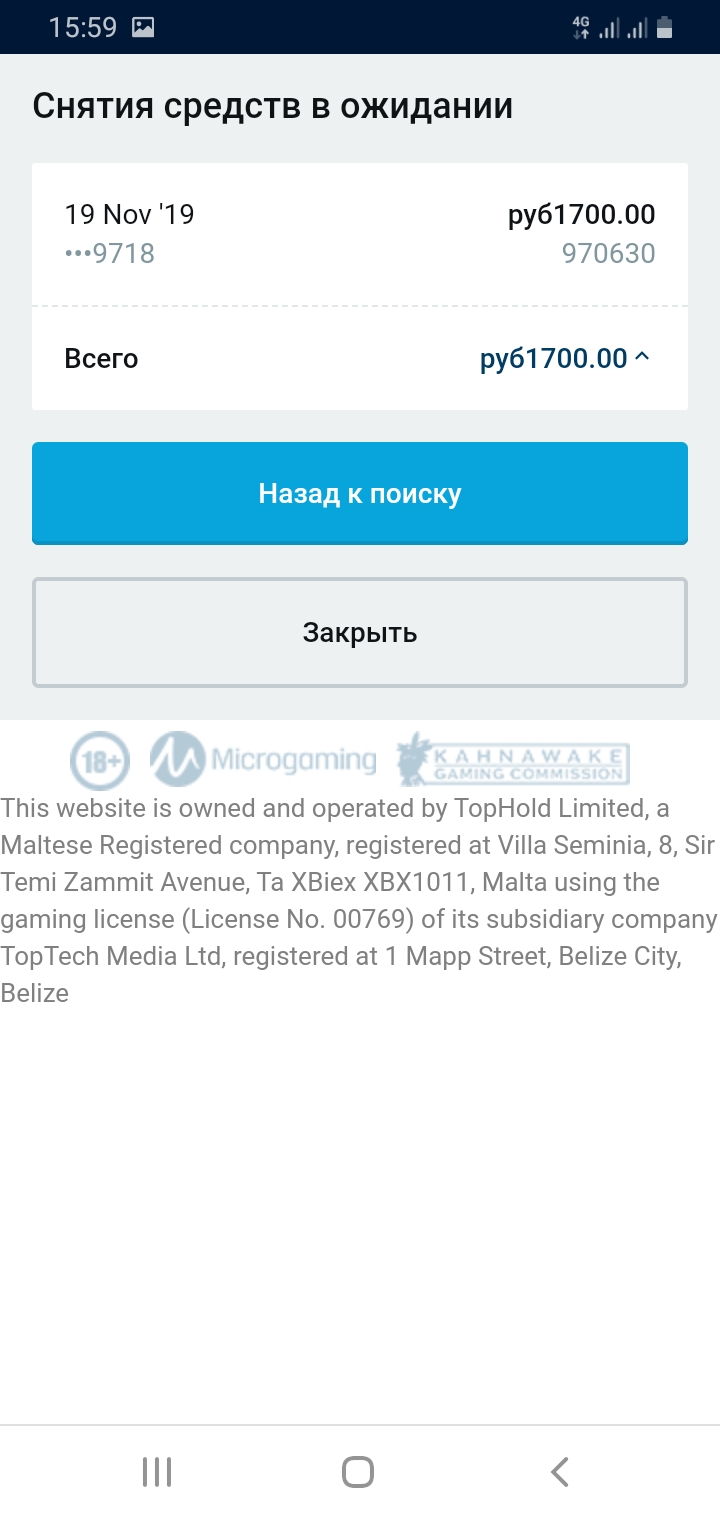Tap the Android home button
The image size is (720, 1520).
(x=358, y=1472)
